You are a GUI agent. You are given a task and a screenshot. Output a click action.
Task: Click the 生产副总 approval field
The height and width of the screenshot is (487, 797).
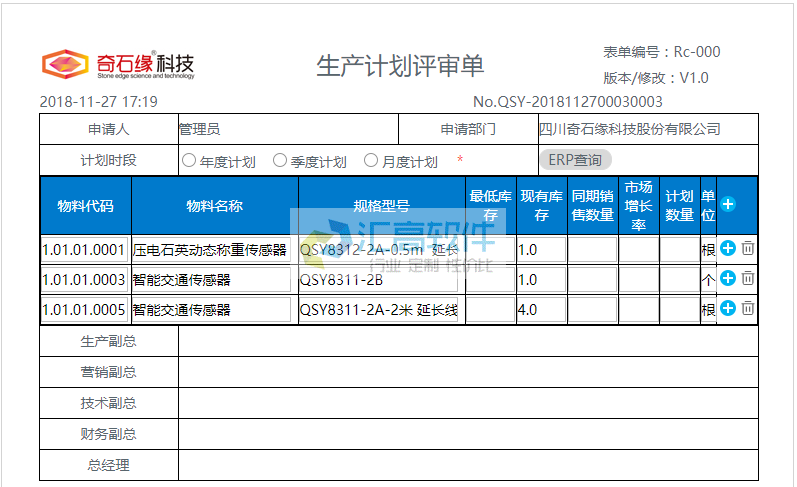click(x=467, y=341)
